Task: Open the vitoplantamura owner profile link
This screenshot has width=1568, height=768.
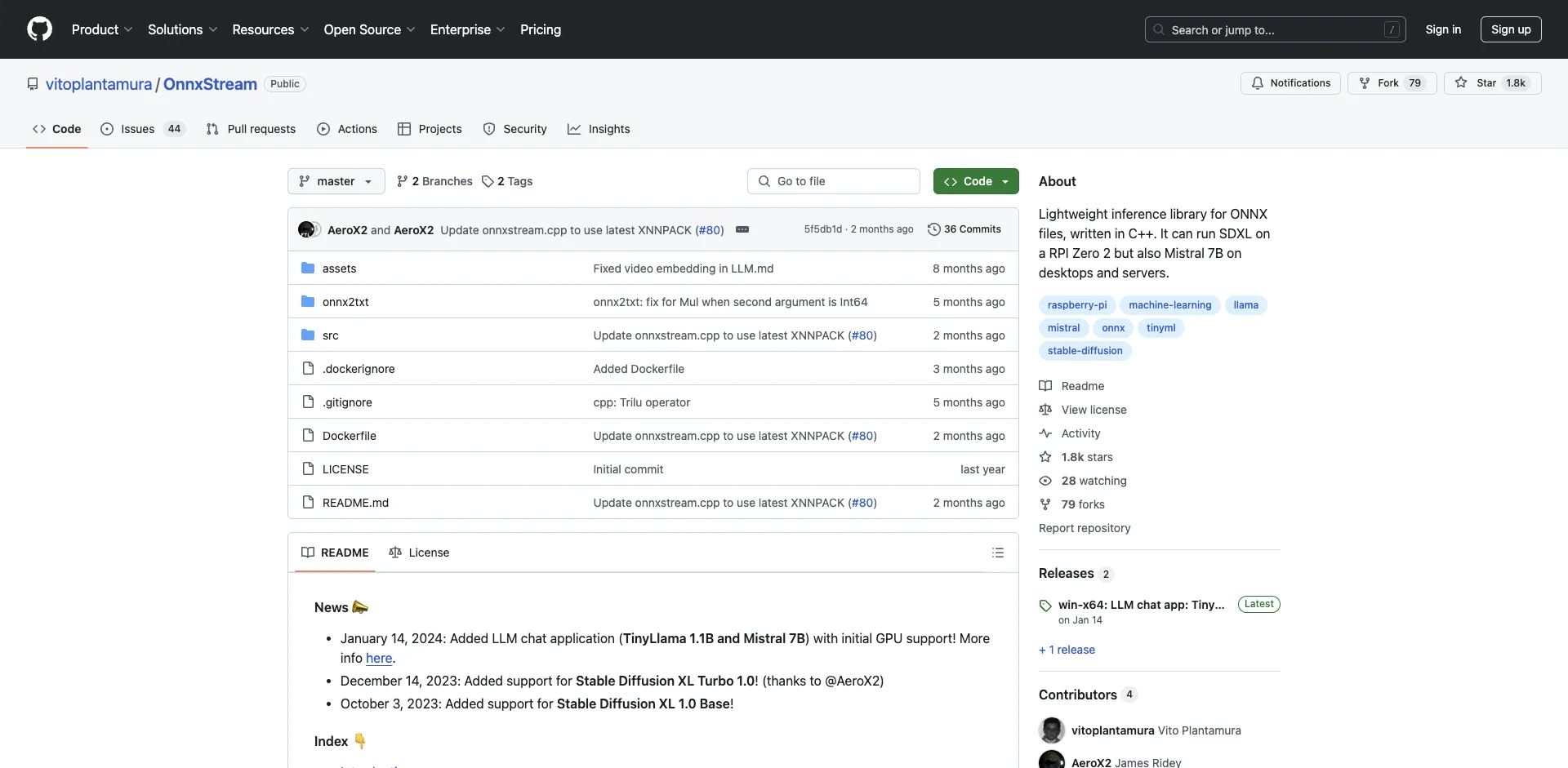Action: (99, 84)
